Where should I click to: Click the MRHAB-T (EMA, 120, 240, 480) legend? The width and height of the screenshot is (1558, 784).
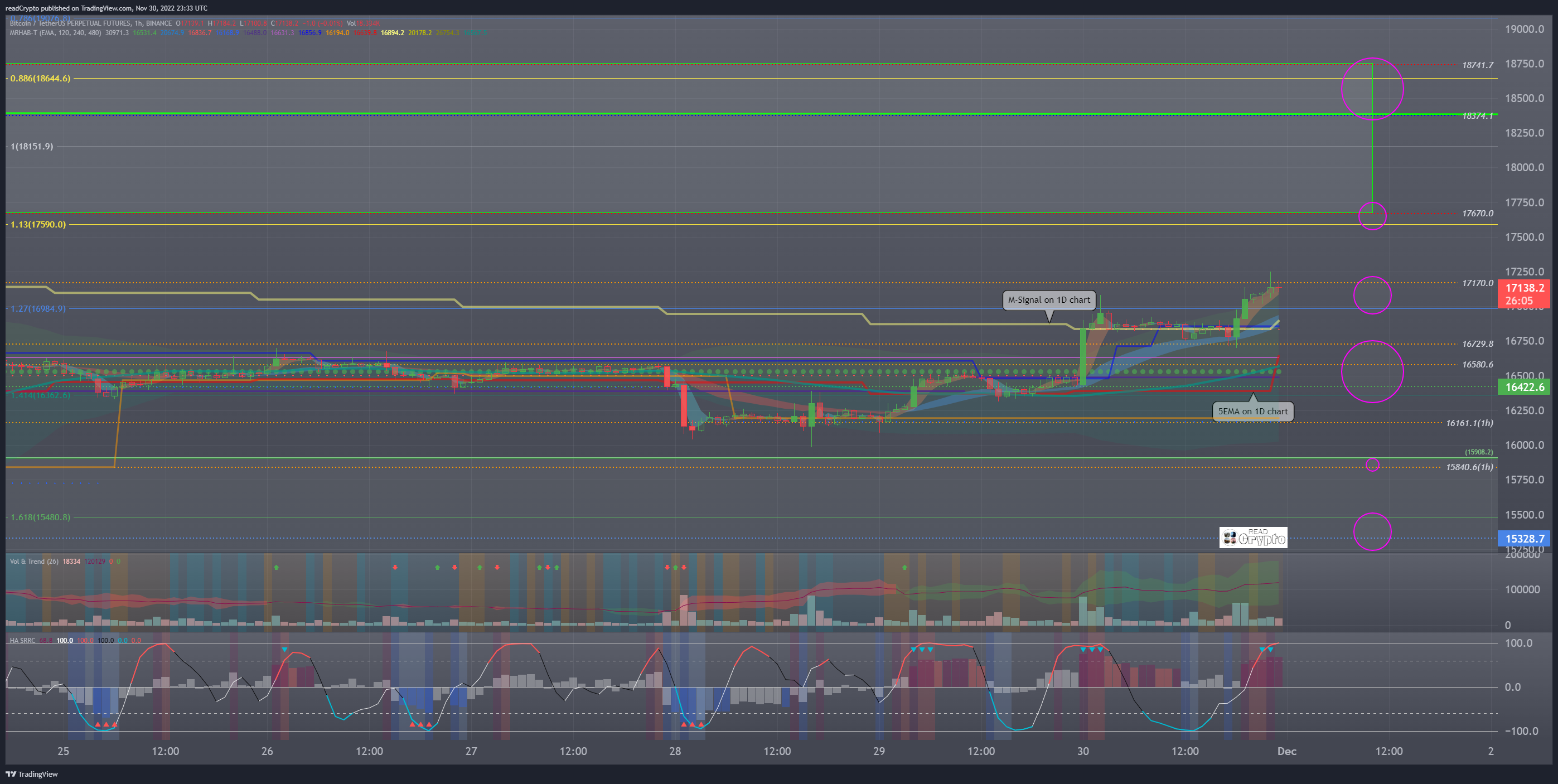(x=56, y=33)
